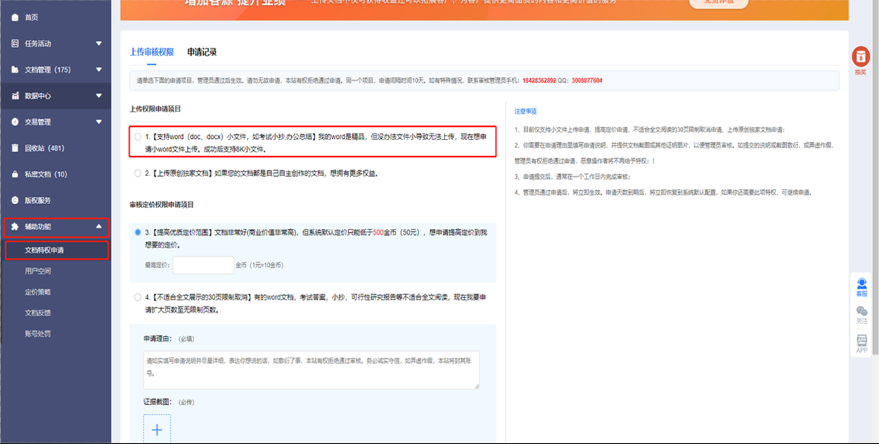Viewport: 879px width, 444px height.
Task: Expand the 任务活动 sidebar menu
Action: click(98, 43)
